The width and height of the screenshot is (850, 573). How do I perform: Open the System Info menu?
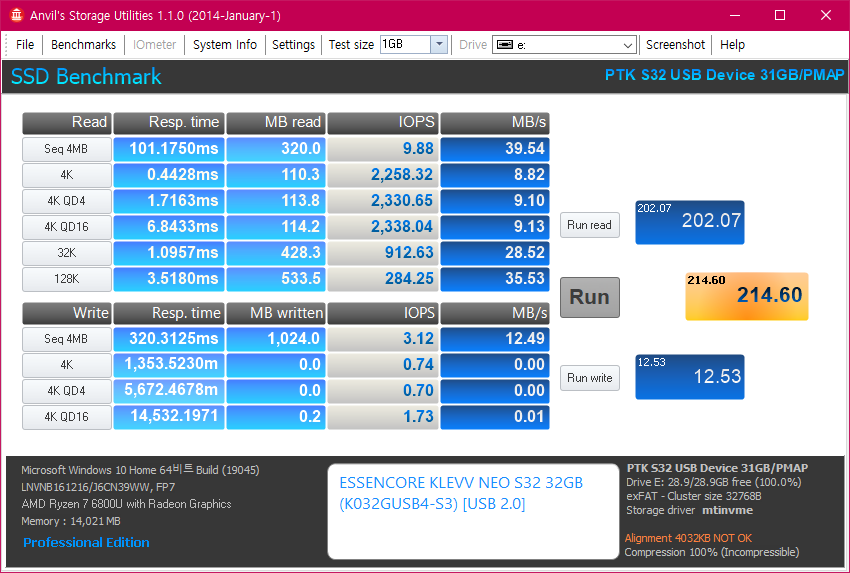pyautogui.click(x=225, y=44)
